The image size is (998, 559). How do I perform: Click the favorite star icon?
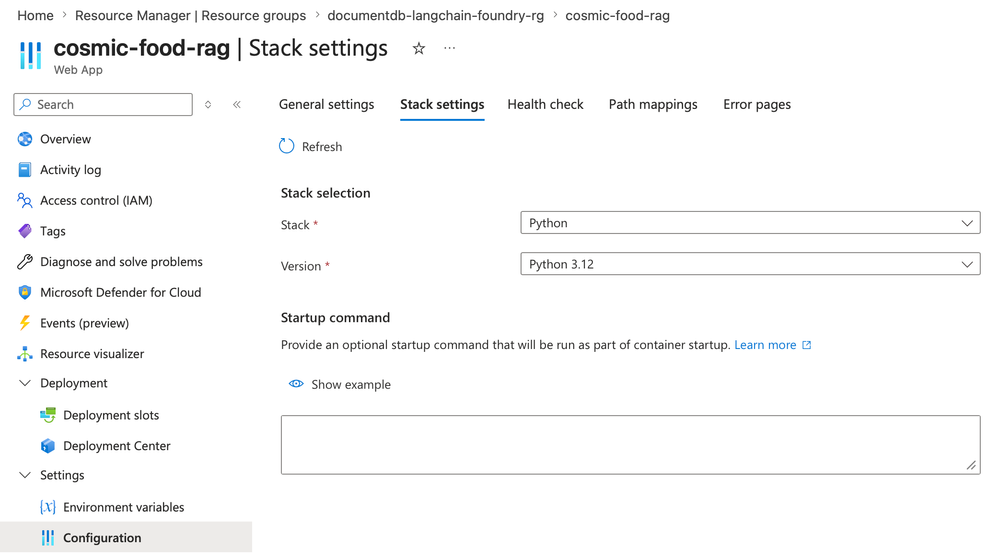pyautogui.click(x=419, y=49)
